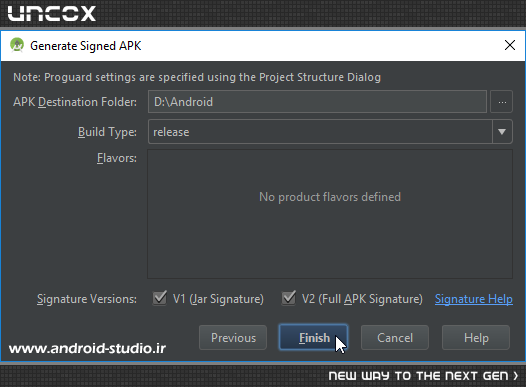Click the Signature Versions label
Viewport: 526px width, 387px height.
(x=87, y=299)
